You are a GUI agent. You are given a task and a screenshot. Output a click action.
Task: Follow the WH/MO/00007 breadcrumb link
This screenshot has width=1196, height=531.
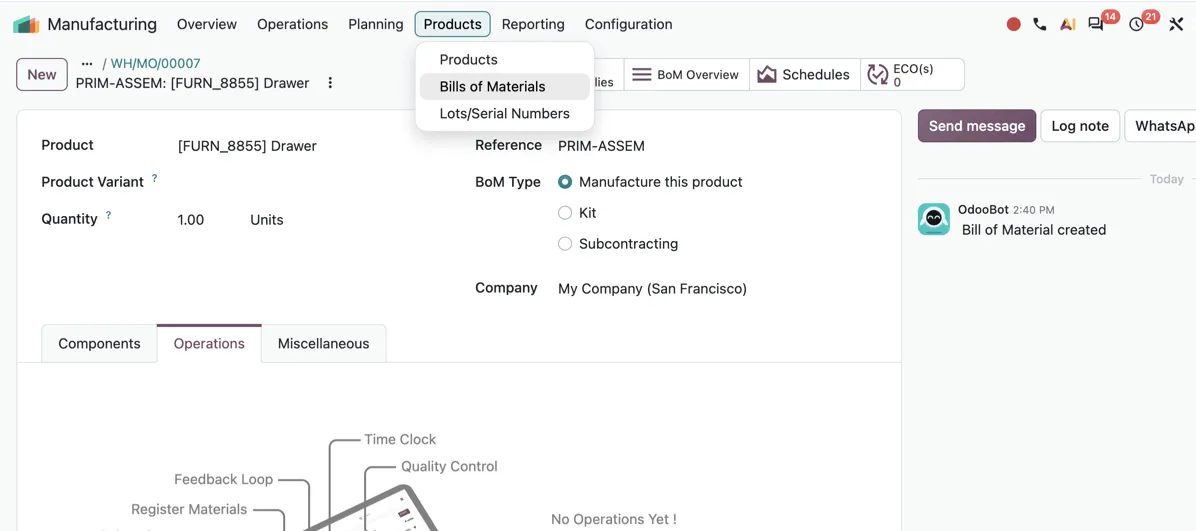[x=156, y=63]
